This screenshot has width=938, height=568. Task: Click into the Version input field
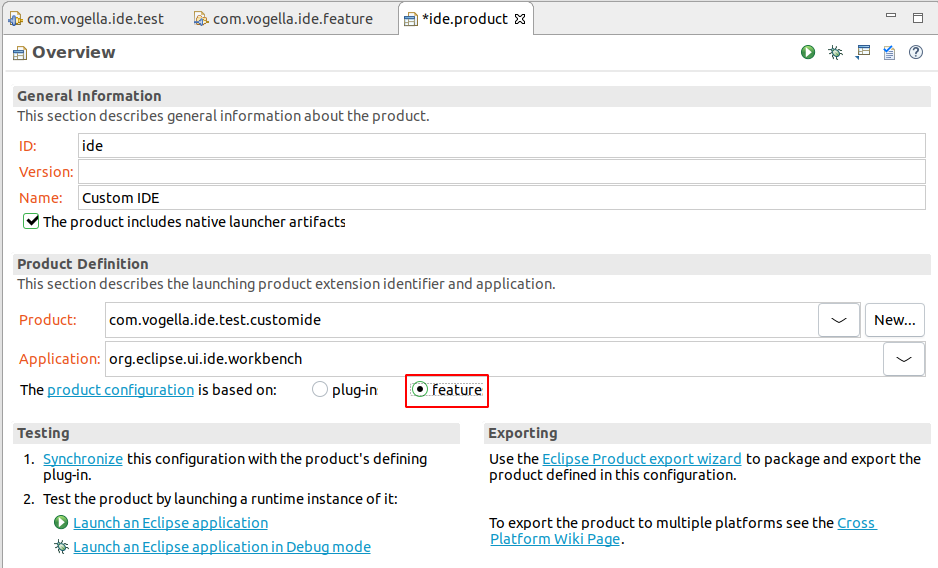click(x=502, y=172)
